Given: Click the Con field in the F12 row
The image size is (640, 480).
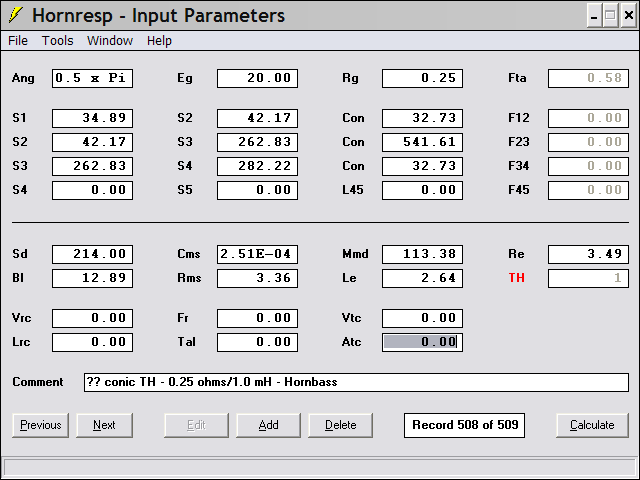Looking at the screenshot, I should click(422, 118).
